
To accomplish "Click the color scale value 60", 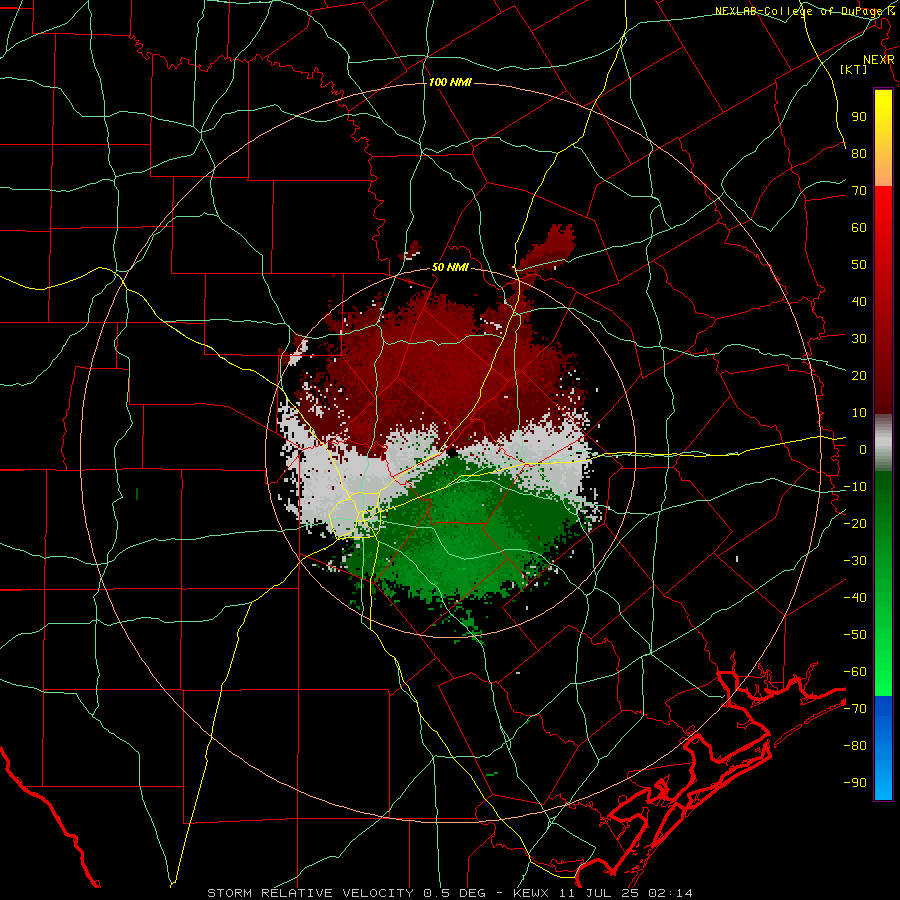I will [859, 228].
